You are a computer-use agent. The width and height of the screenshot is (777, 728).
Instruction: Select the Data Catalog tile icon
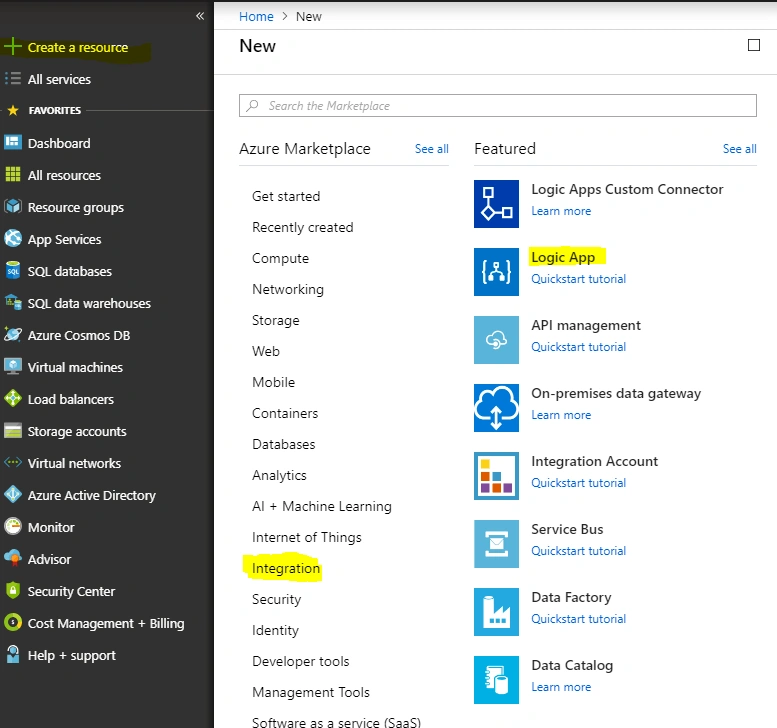click(x=496, y=680)
